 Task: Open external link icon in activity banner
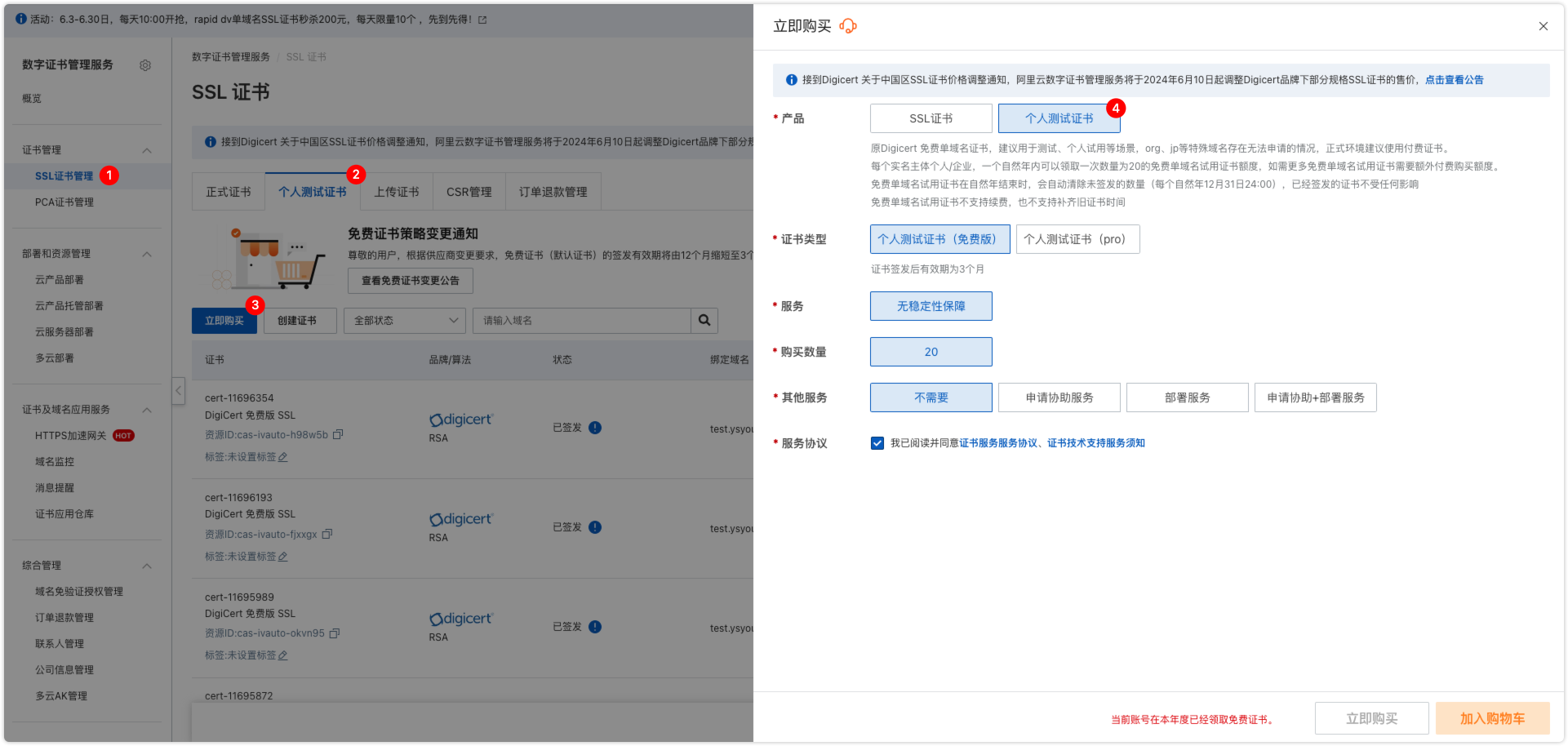[482, 20]
